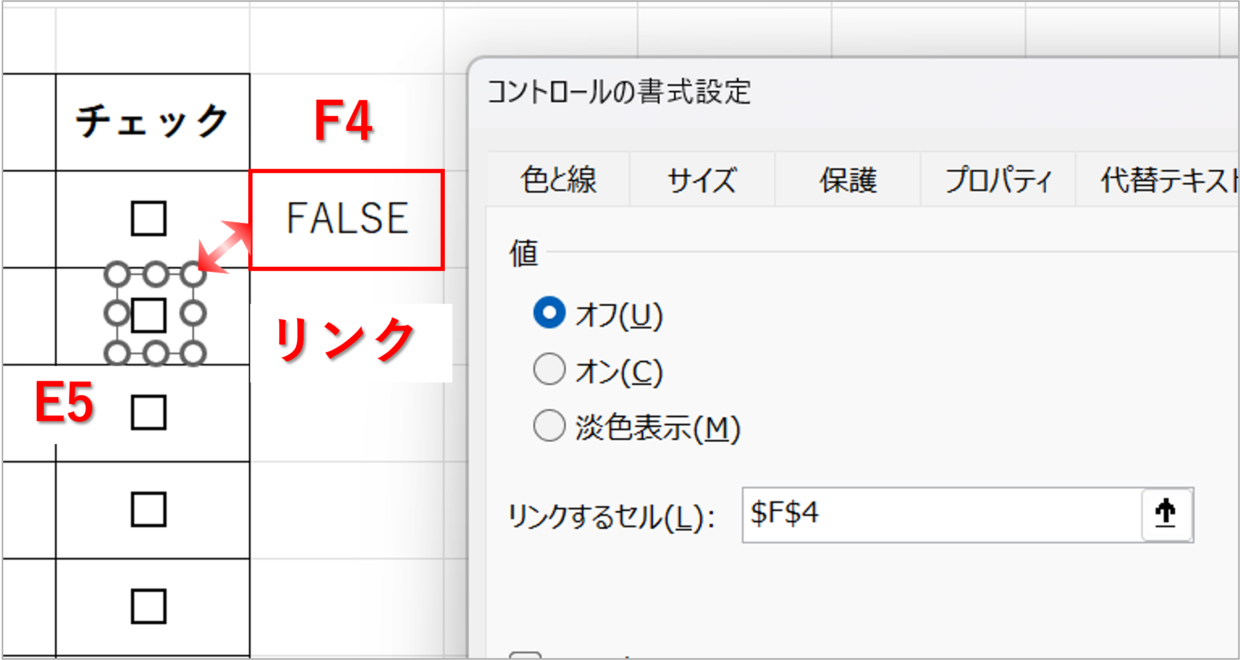1240x660 pixels.
Task: Select the オフ(U) radio button
Action: [550, 315]
